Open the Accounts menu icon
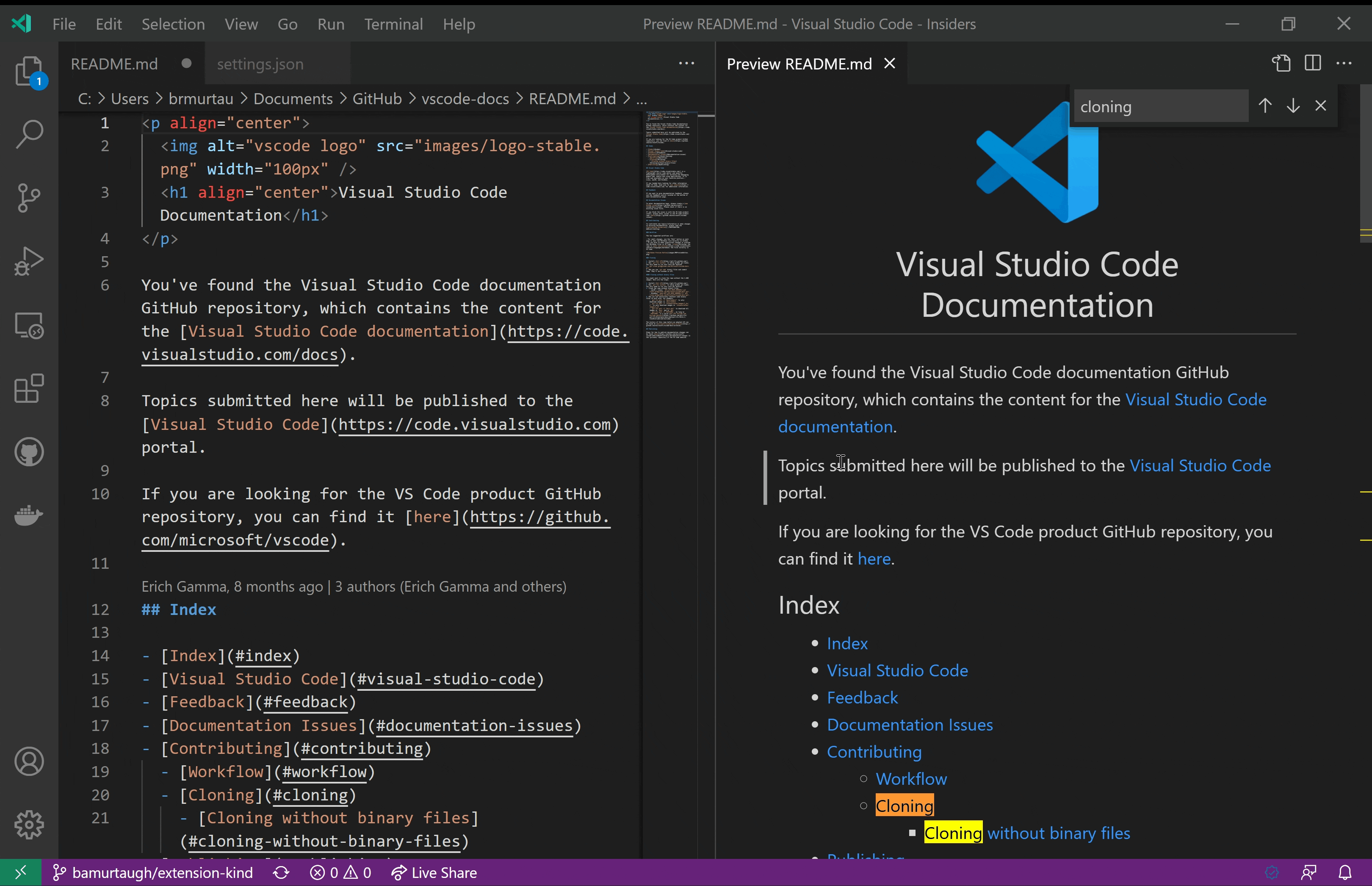The image size is (1372, 886). coord(29,761)
